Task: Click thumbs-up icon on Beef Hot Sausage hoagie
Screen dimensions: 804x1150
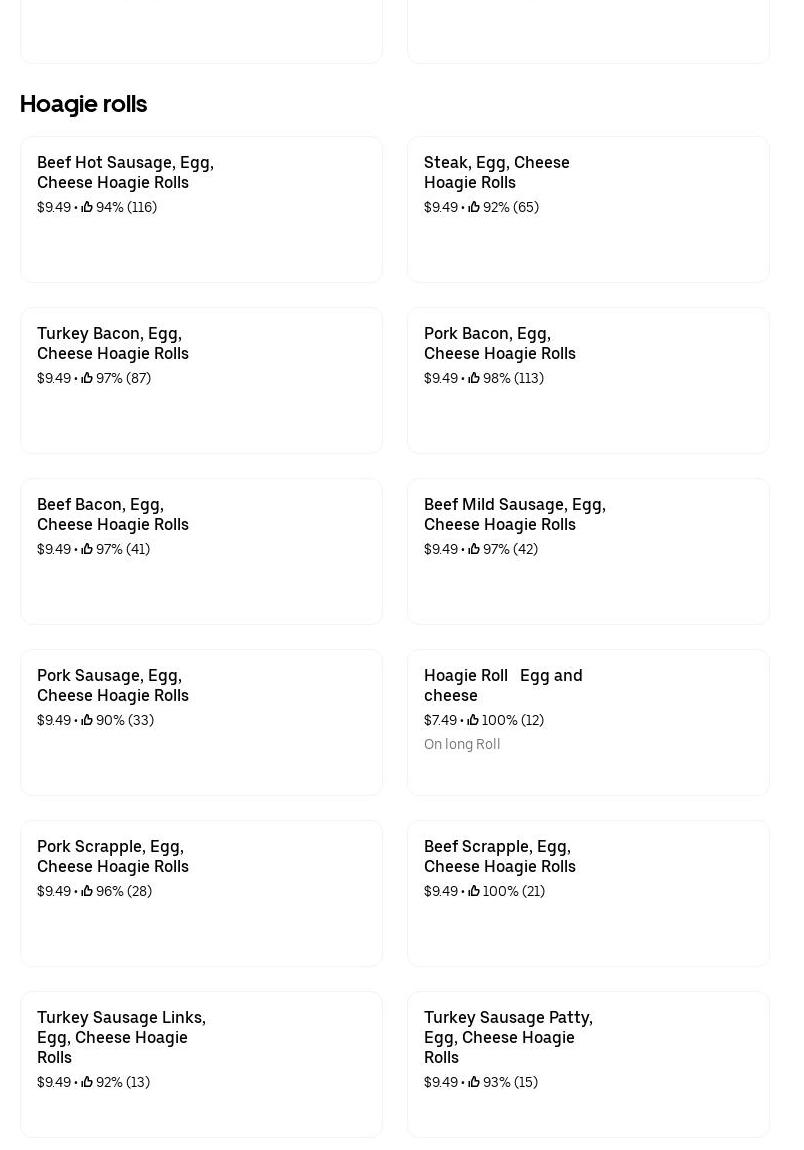Action: (x=87, y=207)
